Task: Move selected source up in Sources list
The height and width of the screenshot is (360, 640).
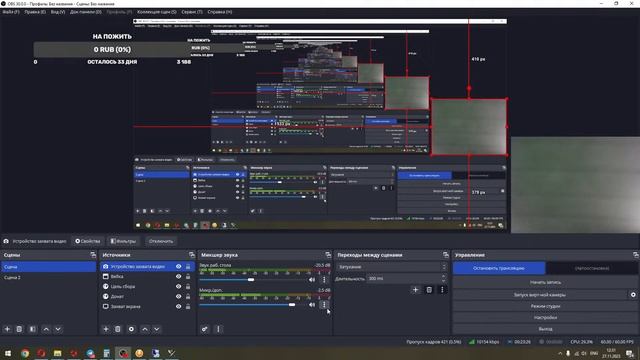Action: (x=145, y=329)
